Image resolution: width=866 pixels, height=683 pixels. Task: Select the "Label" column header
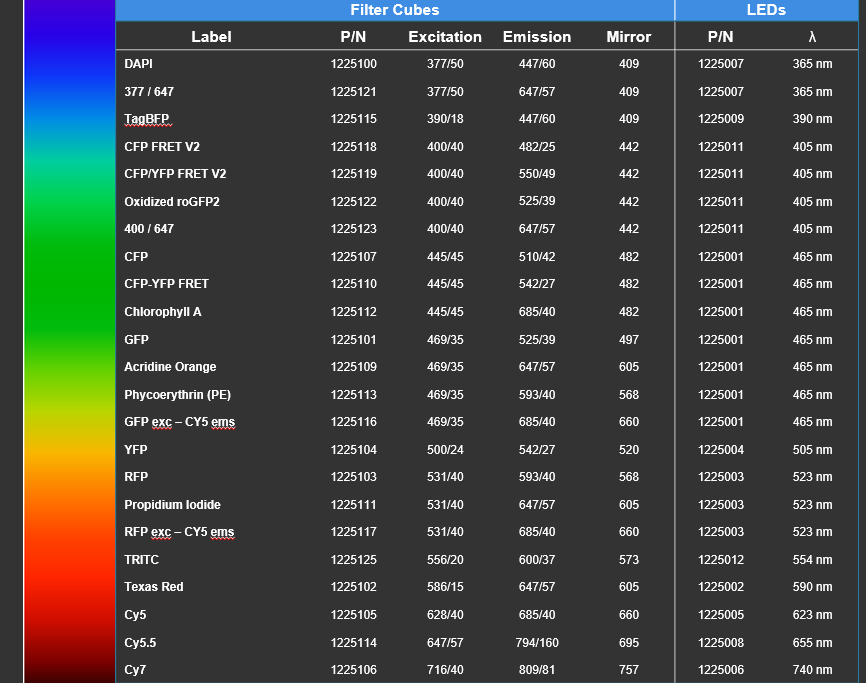click(211, 37)
